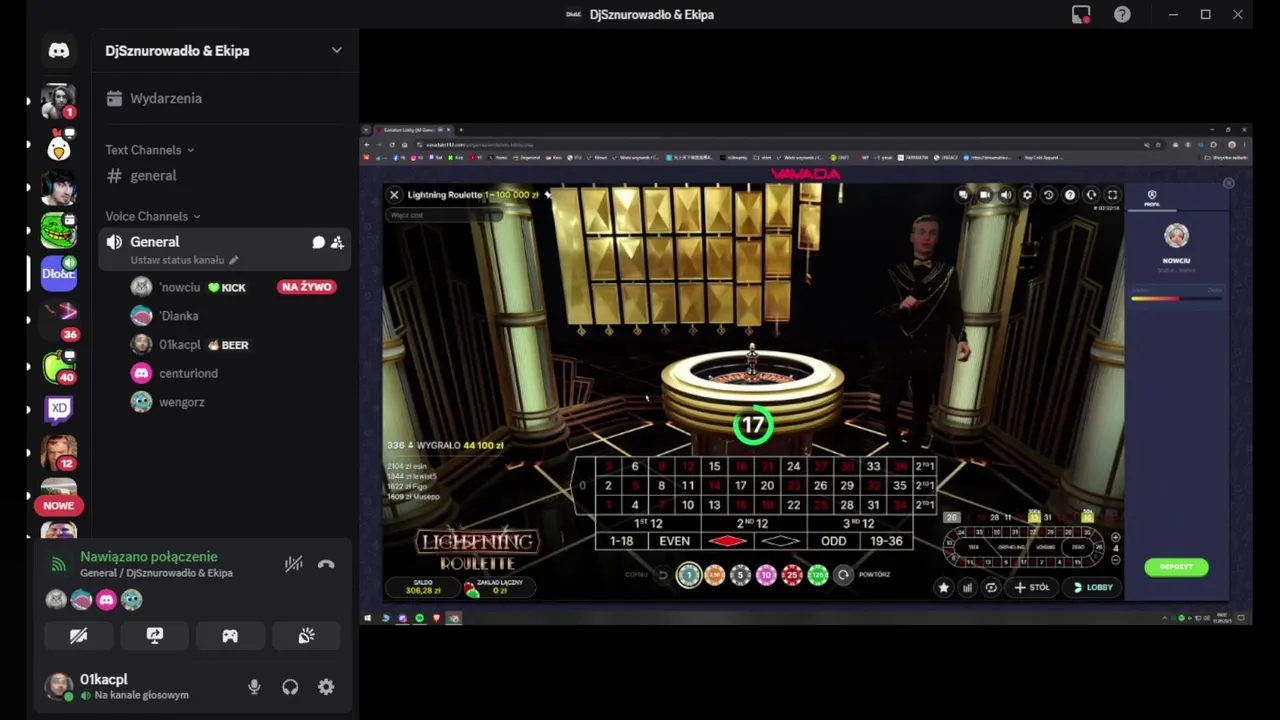Open Discord user settings gear
Screen dimensions: 1280x720
(x=326, y=687)
